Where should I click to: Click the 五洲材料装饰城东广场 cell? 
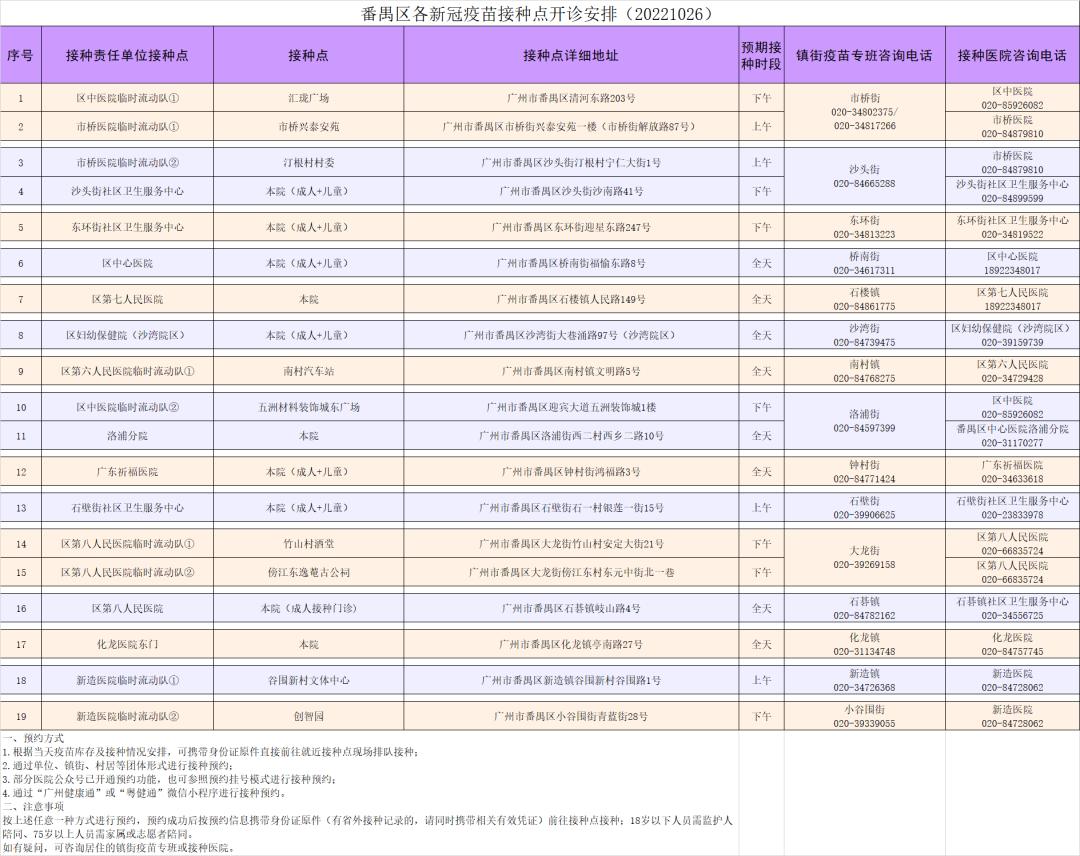[x=309, y=407]
